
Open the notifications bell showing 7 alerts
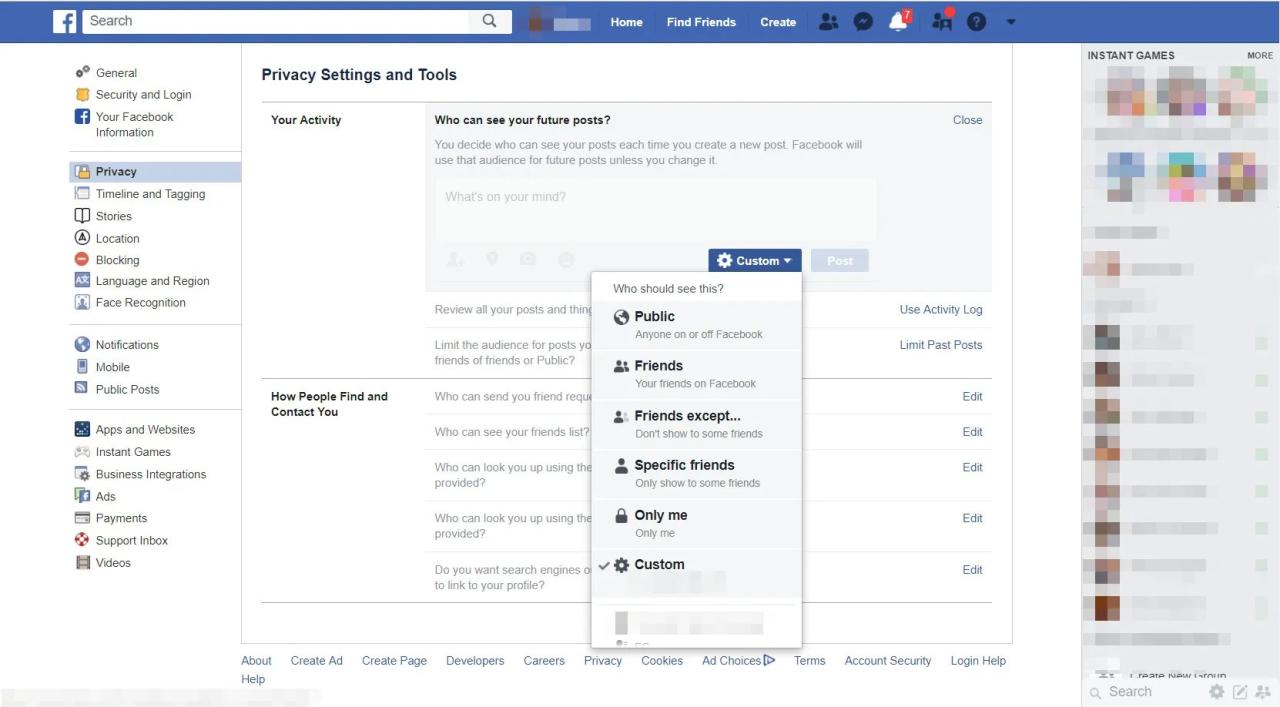point(898,21)
